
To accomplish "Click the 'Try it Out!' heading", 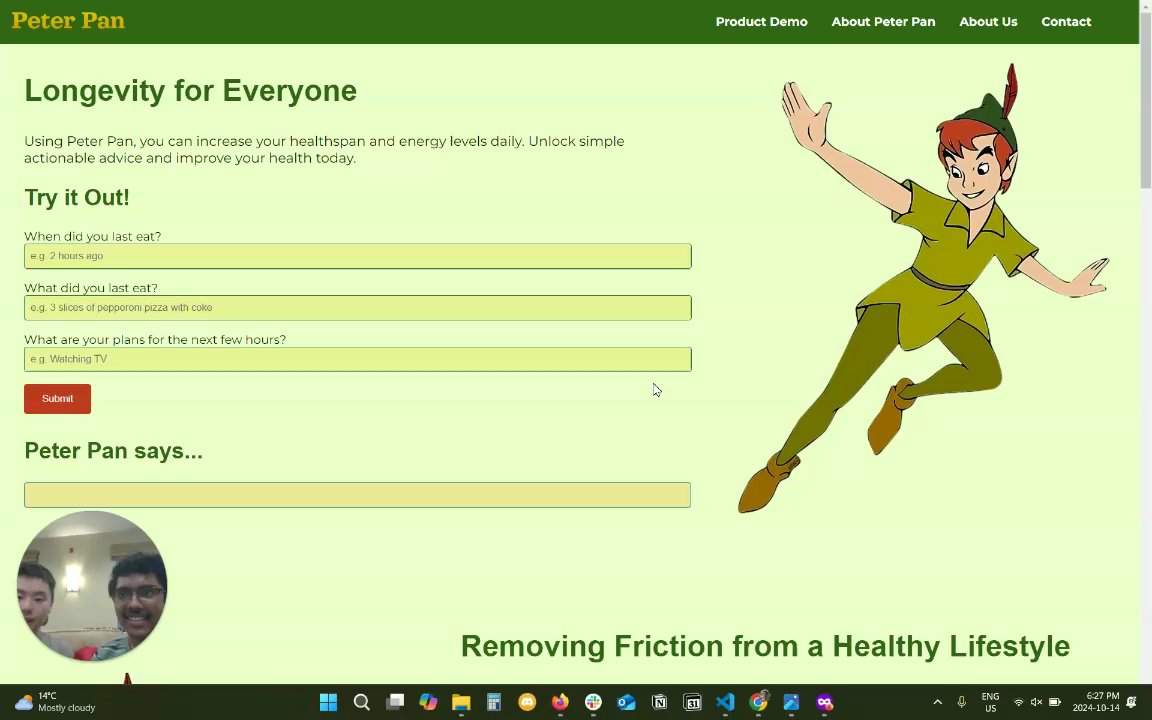I will 77,198.
